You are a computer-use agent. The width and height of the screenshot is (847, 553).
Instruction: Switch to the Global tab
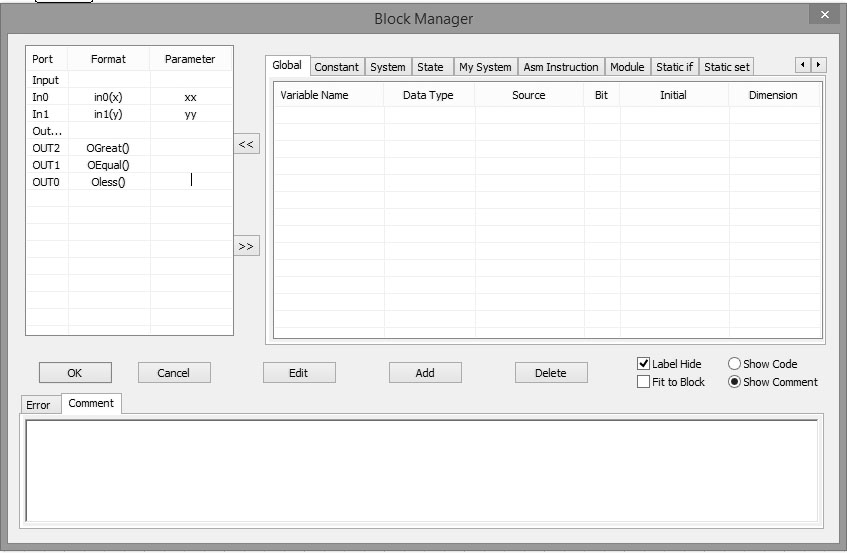click(287, 65)
